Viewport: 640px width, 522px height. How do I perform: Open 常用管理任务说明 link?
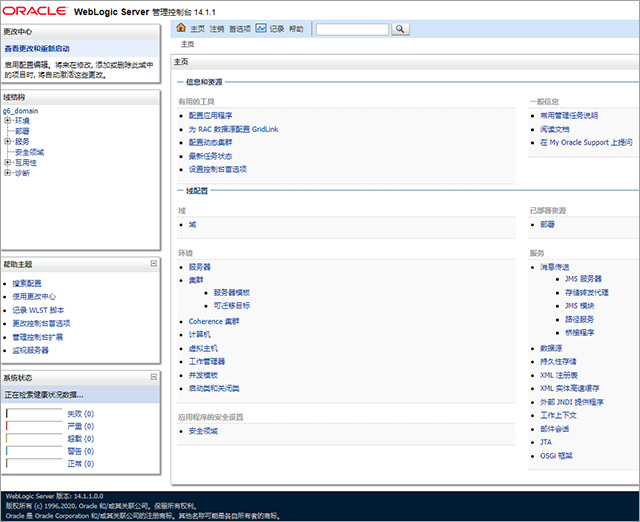coord(569,116)
